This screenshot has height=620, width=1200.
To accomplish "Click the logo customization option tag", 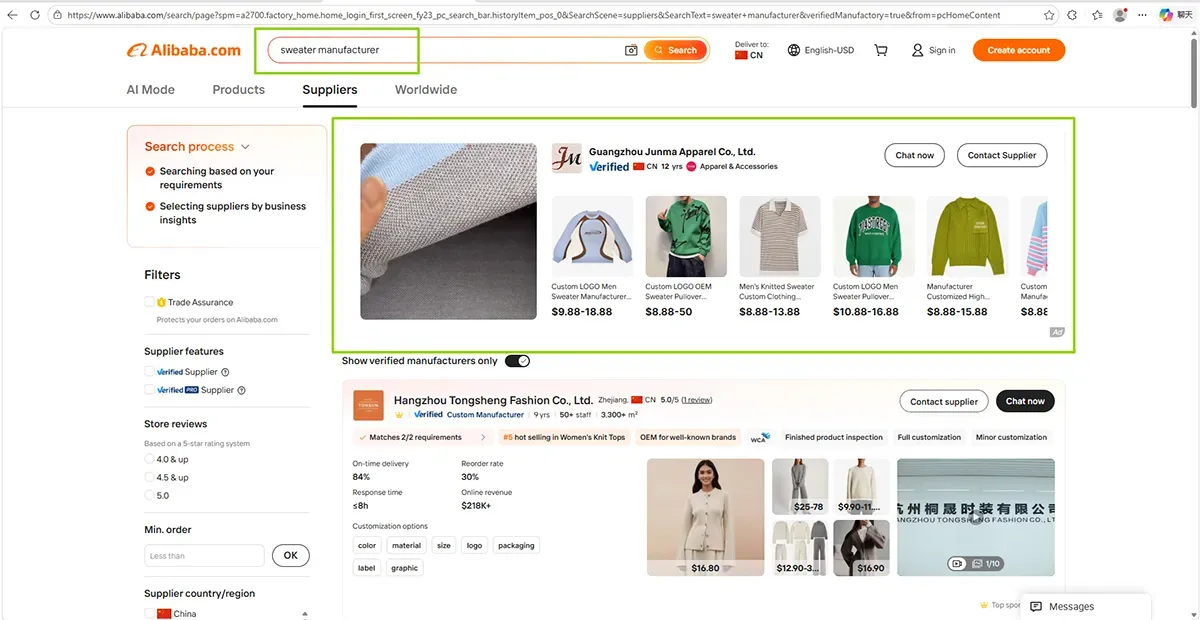I will pos(474,545).
